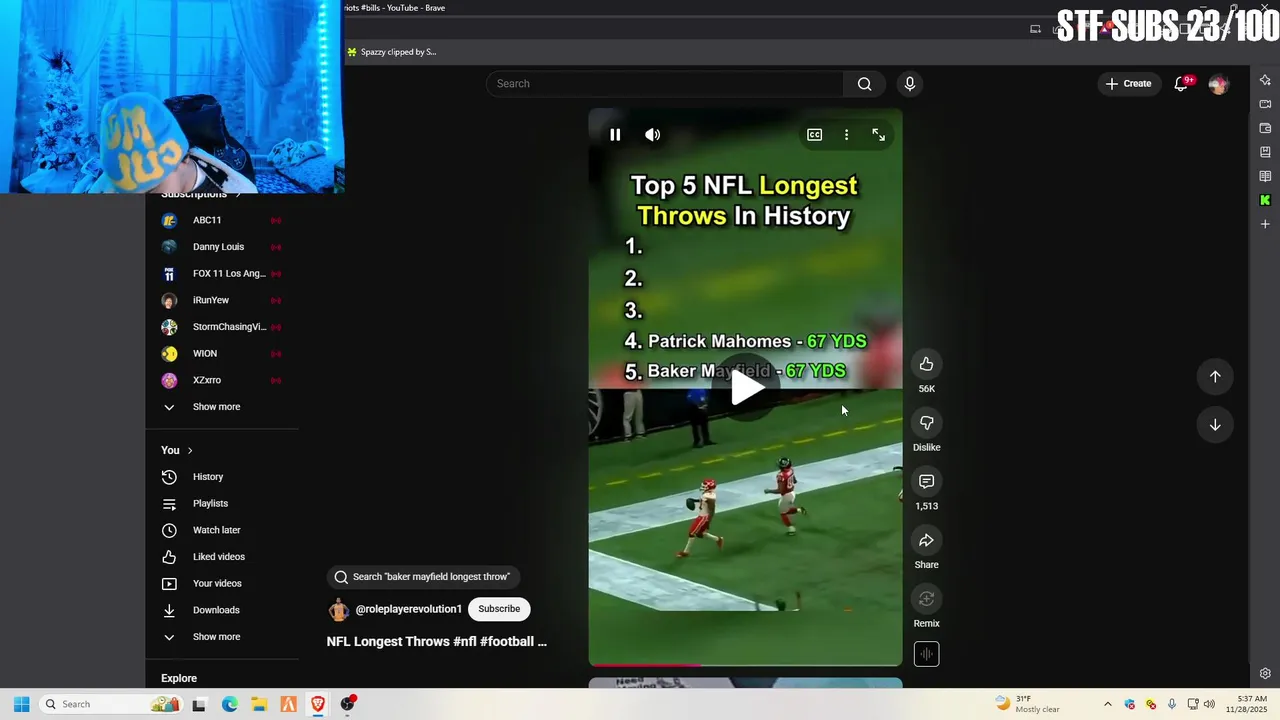
Task: Pause the Shorts video
Action: pos(615,135)
